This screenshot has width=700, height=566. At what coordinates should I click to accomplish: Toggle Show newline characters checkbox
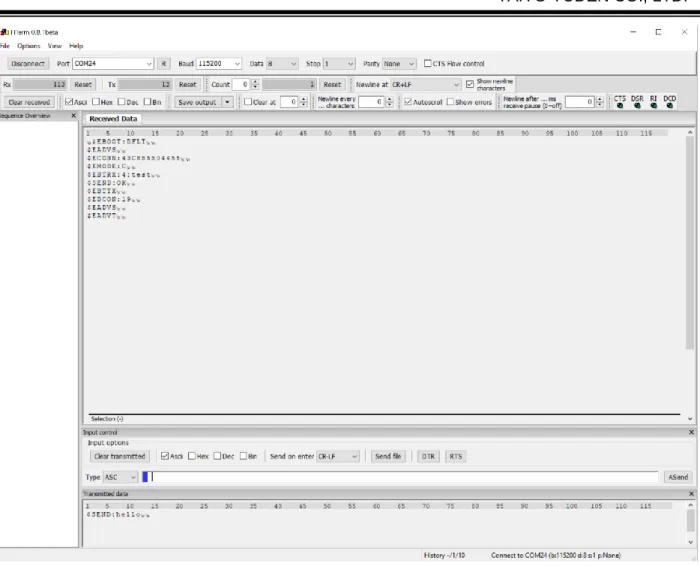pyautogui.click(x=470, y=84)
